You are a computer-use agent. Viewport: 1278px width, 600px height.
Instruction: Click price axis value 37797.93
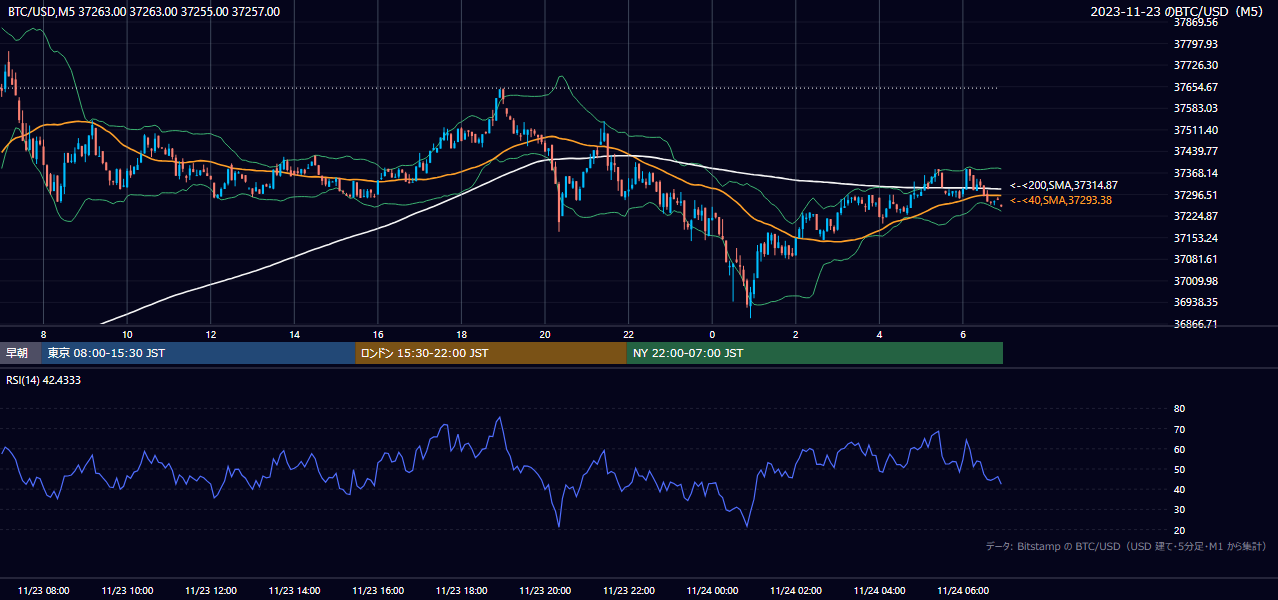point(1196,44)
